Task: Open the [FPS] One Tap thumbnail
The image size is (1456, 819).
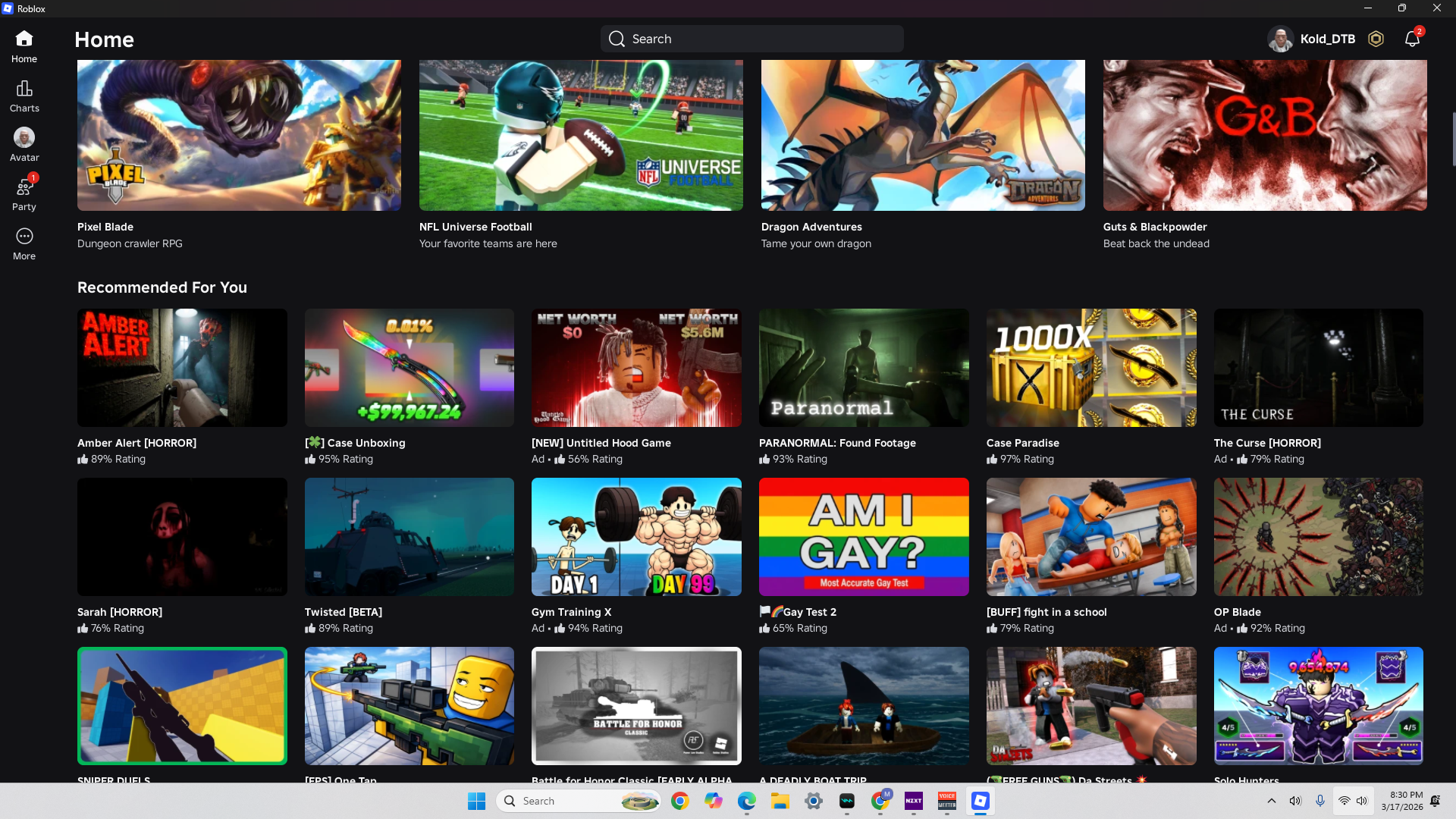Action: click(409, 706)
